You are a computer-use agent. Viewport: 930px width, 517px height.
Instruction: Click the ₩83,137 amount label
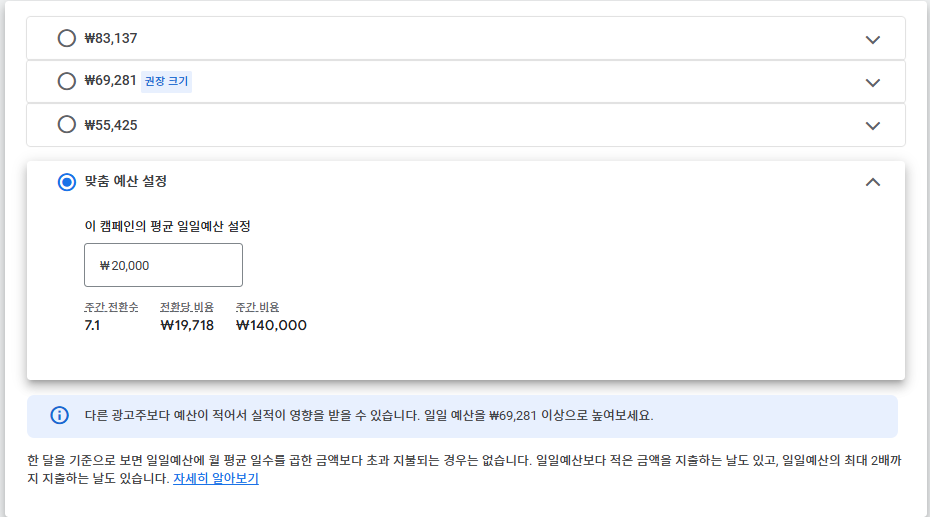click(x=111, y=39)
